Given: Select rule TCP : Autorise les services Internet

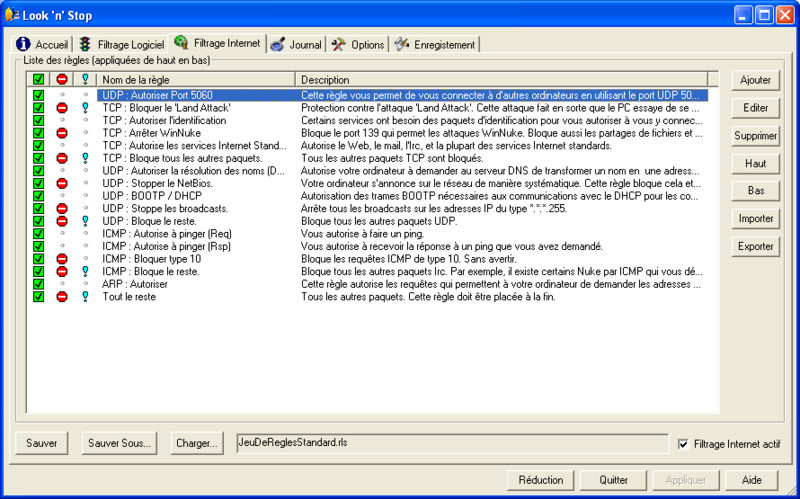Looking at the screenshot, I should tap(194, 146).
